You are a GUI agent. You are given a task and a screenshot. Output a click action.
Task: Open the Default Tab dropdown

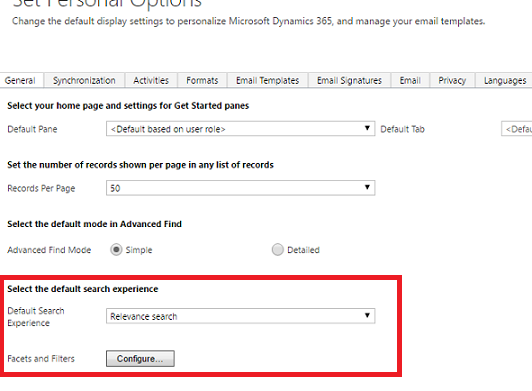[x=517, y=129]
